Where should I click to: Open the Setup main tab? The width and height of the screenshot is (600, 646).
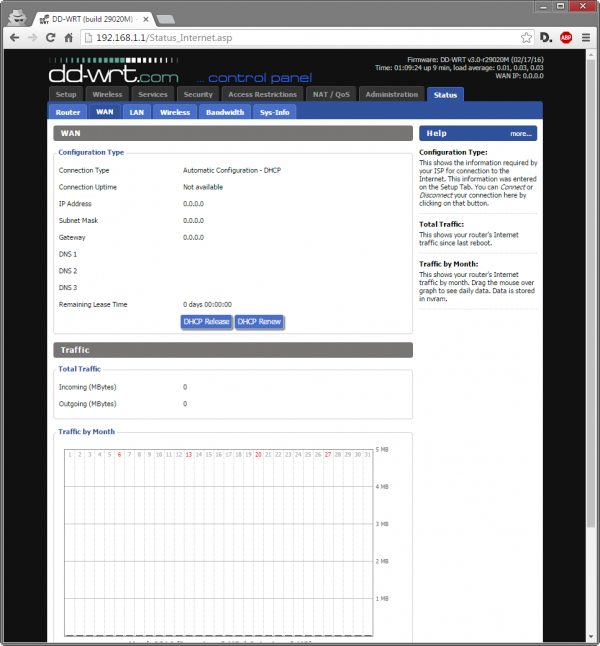coord(66,95)
